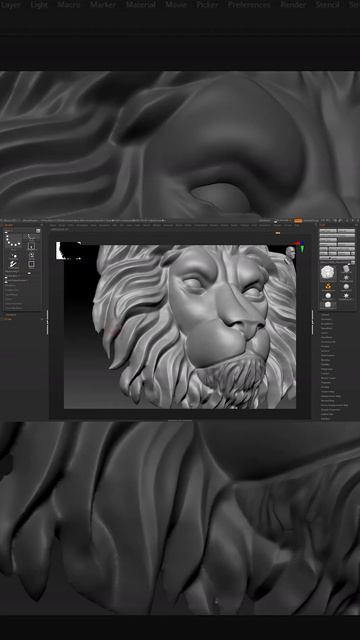Select the orange SimpleBrush tool icon
Viewport: 360px width, 640px height.
pyautogui.click(x=328, y=286)
